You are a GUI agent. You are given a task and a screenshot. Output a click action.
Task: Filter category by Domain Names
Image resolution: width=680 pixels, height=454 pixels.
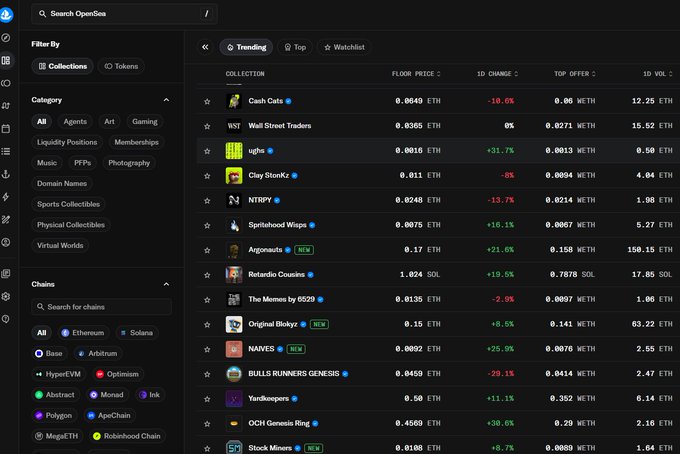click(x=62, y=183)
